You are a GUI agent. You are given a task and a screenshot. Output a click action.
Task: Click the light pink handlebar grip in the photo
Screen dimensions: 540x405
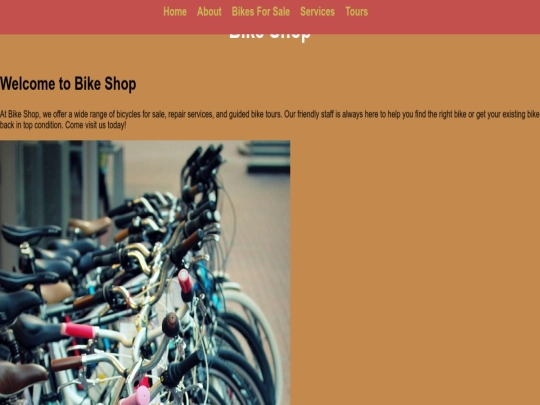(x=136, y=396)
